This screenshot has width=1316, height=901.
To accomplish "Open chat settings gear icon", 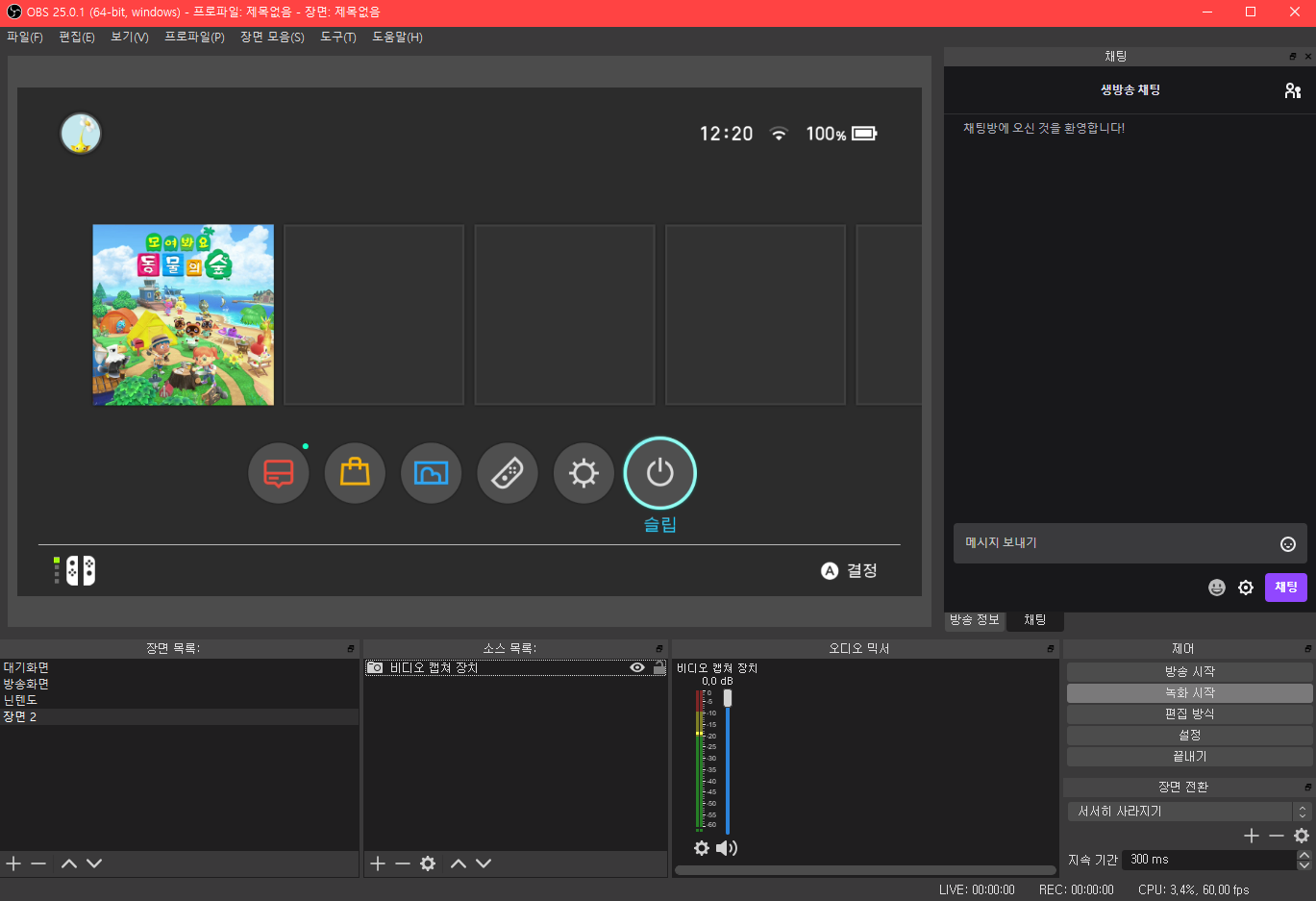I will click(x=1246, y=588).
